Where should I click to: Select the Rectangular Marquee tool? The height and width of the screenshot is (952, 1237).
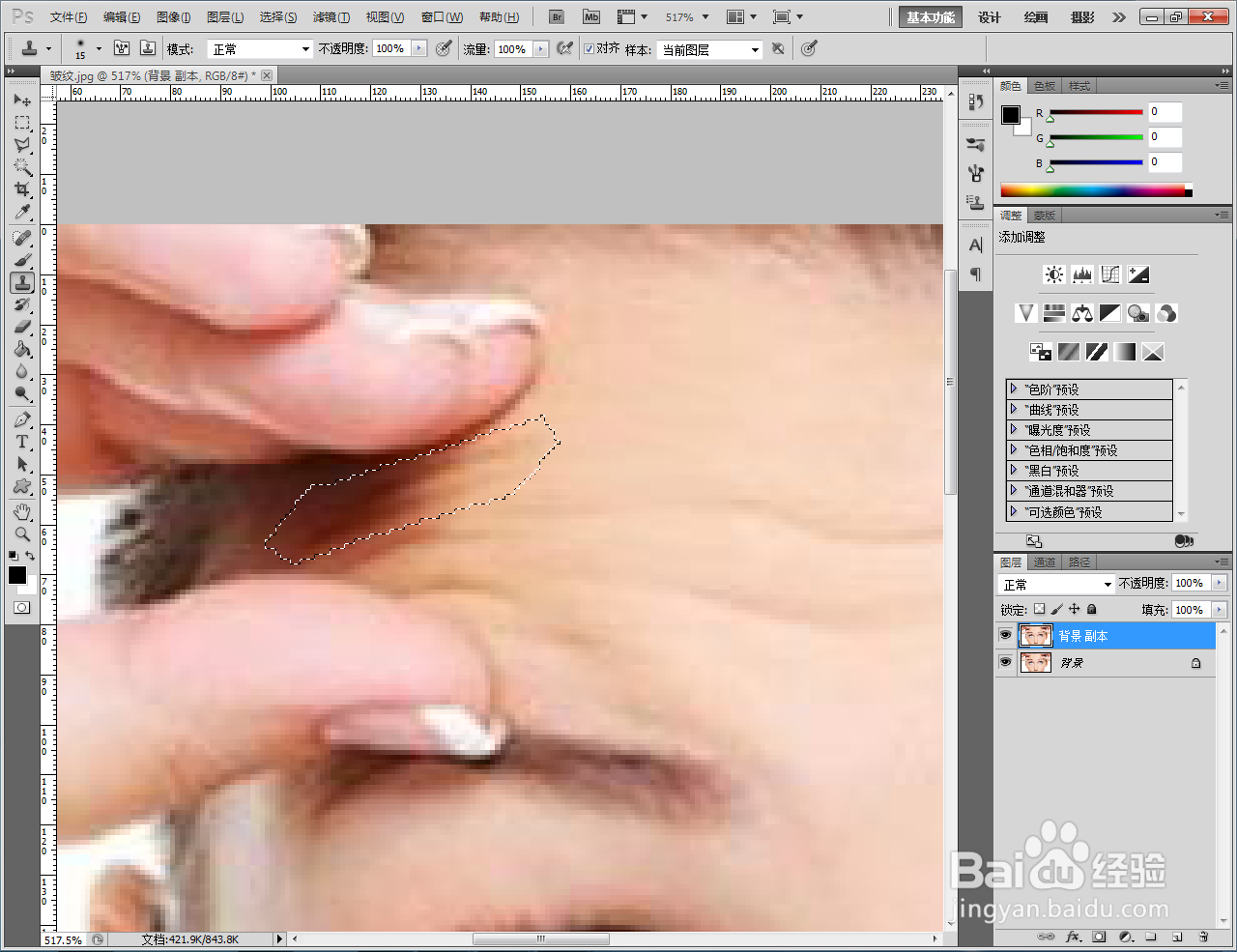[22, 123]
